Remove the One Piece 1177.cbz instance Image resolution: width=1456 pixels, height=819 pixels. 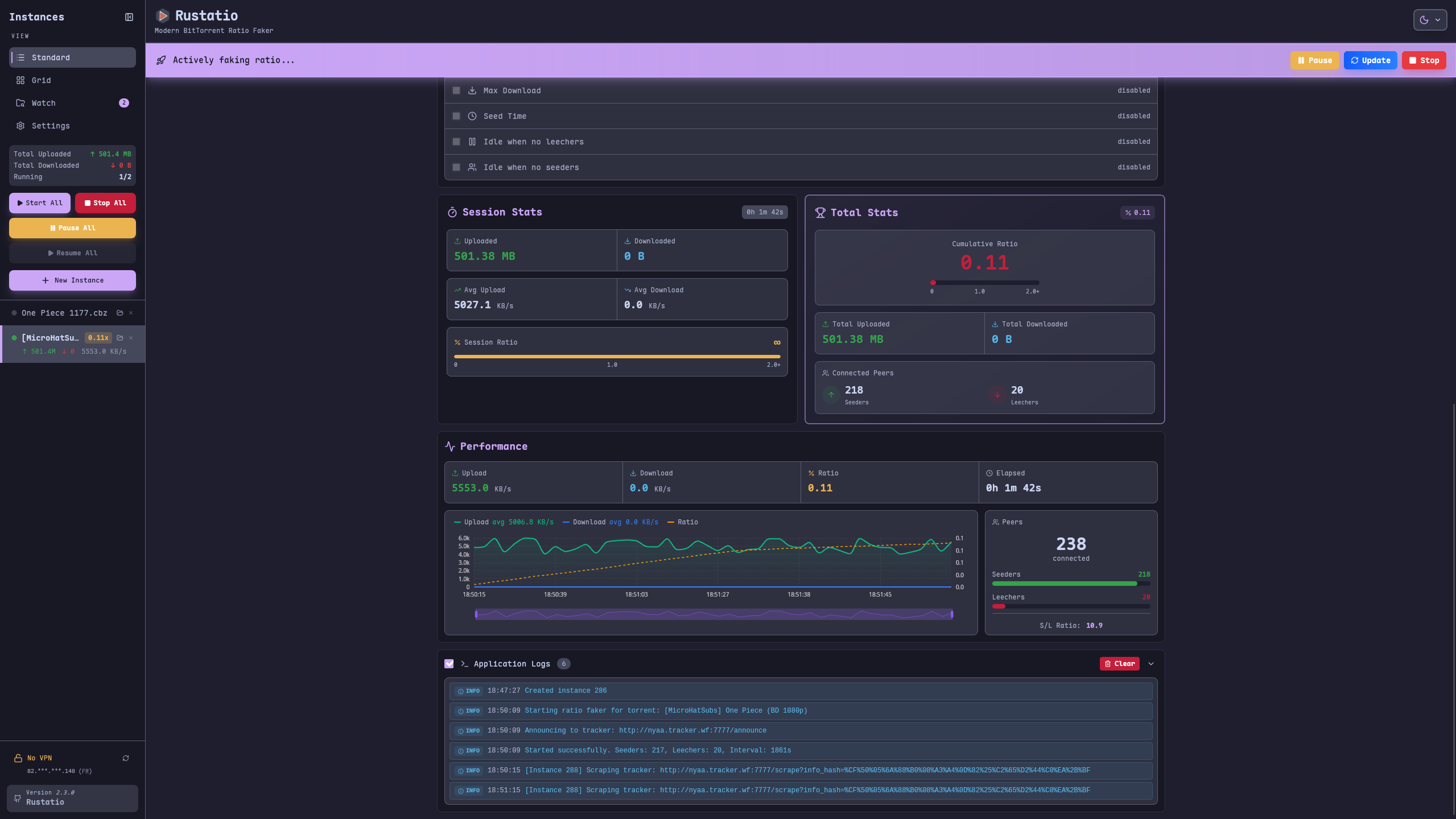point(130,313)
